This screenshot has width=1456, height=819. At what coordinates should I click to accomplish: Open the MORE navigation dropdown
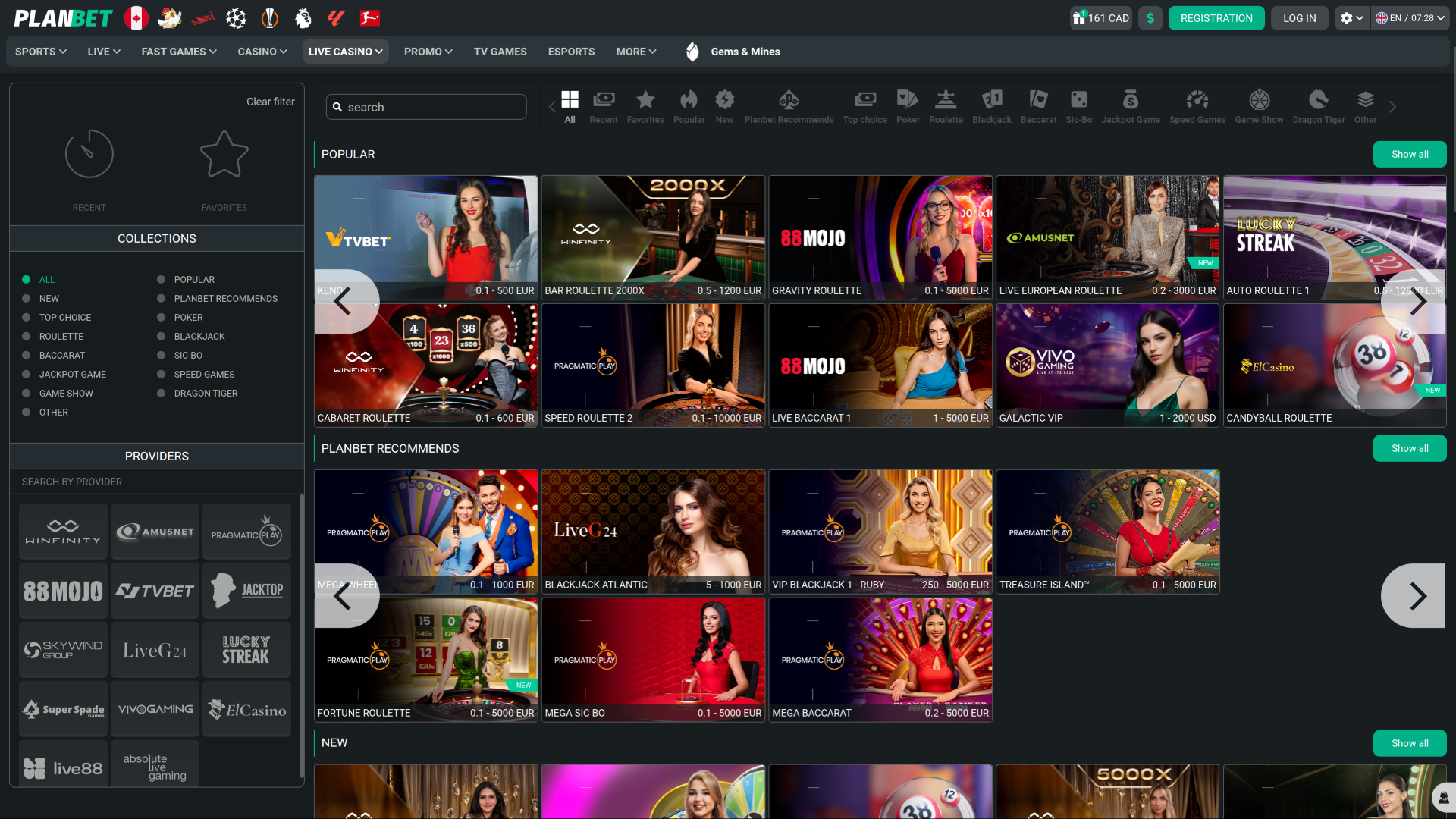tap(635, 51)
